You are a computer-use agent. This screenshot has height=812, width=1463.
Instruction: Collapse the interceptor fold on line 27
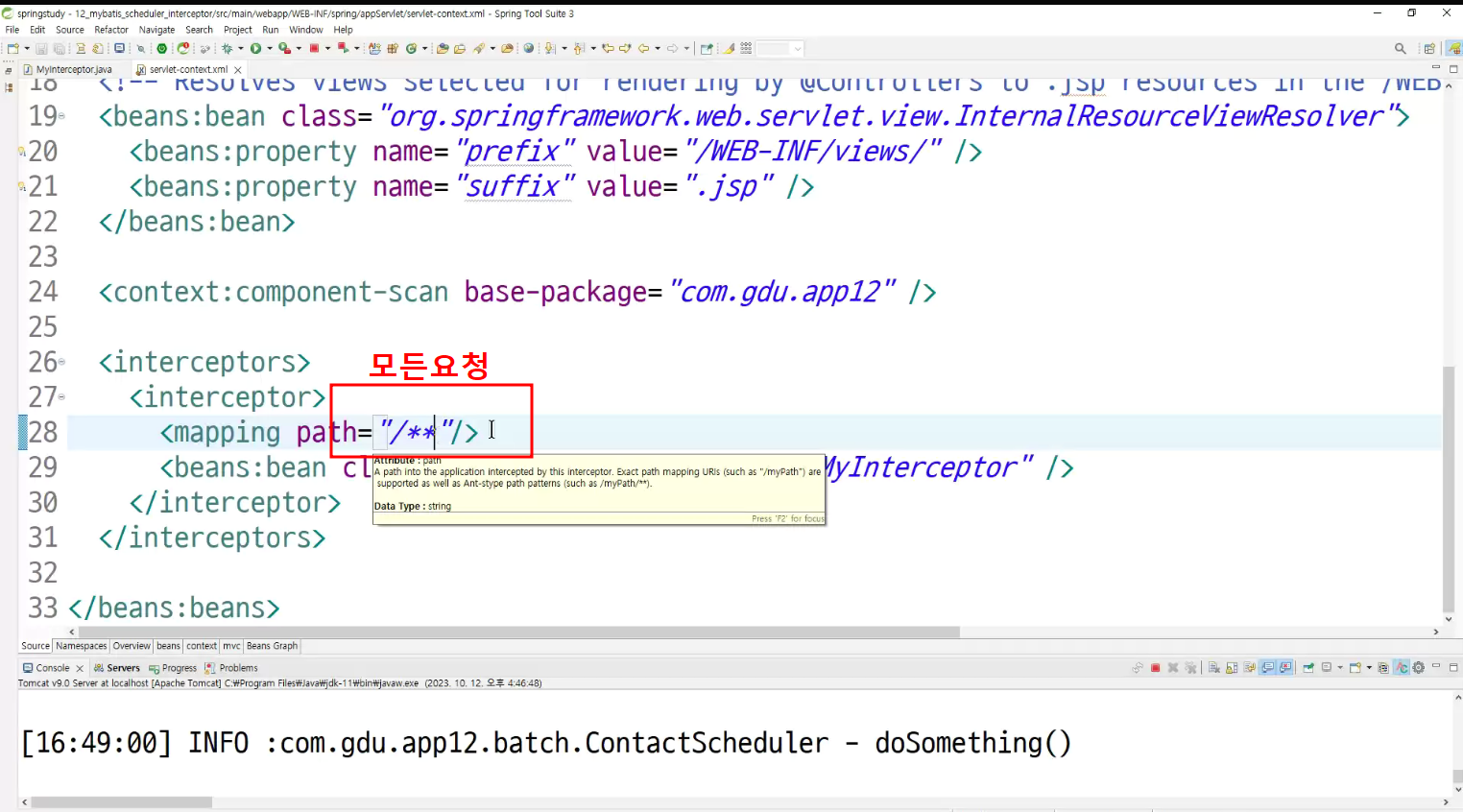pyautogui.click(x=61, y=396)
